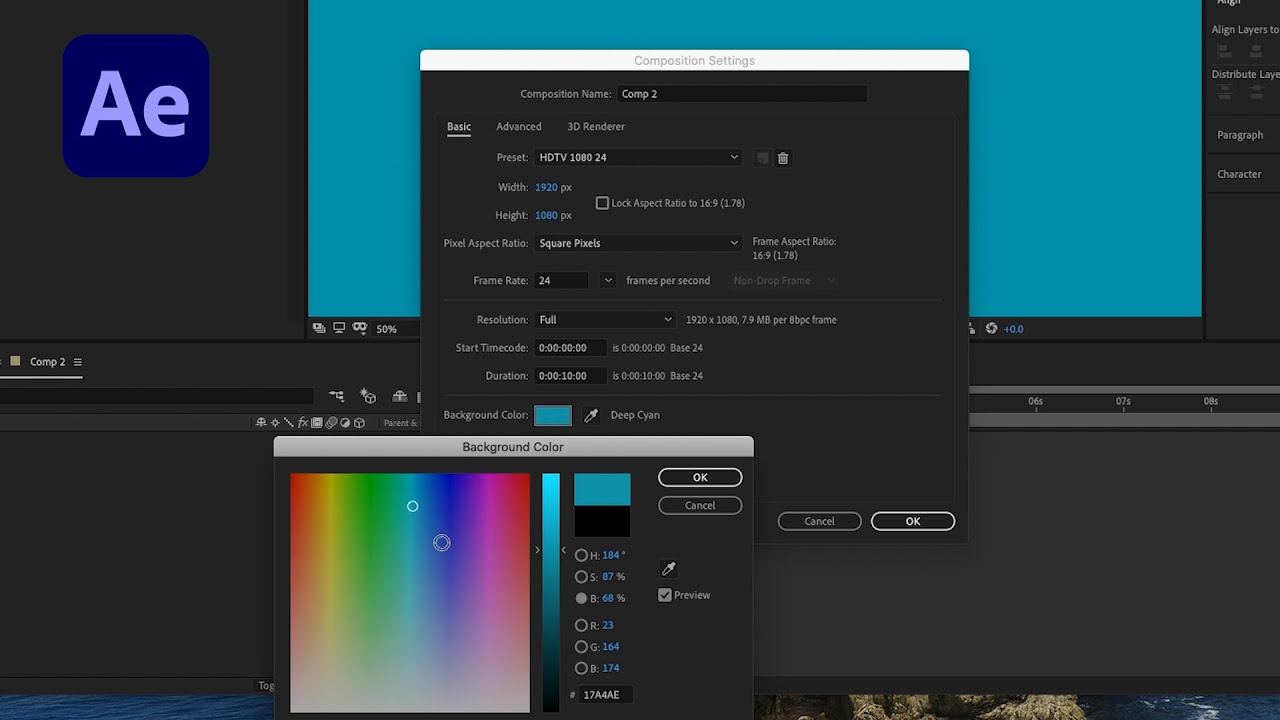
Task: Click the save preset icon beside trash
Action: click(x=763, y=158)
